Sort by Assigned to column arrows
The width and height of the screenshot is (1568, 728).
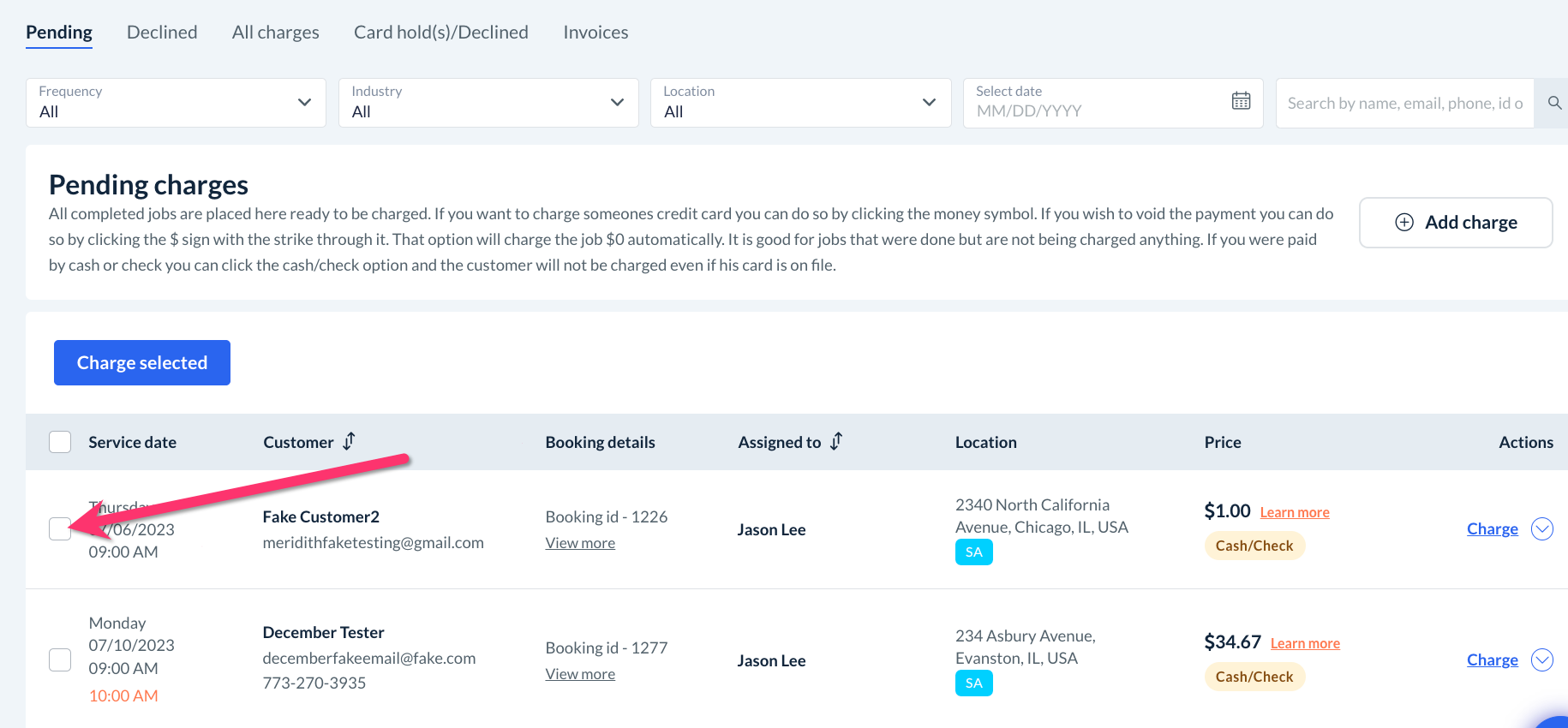[836, 441]
